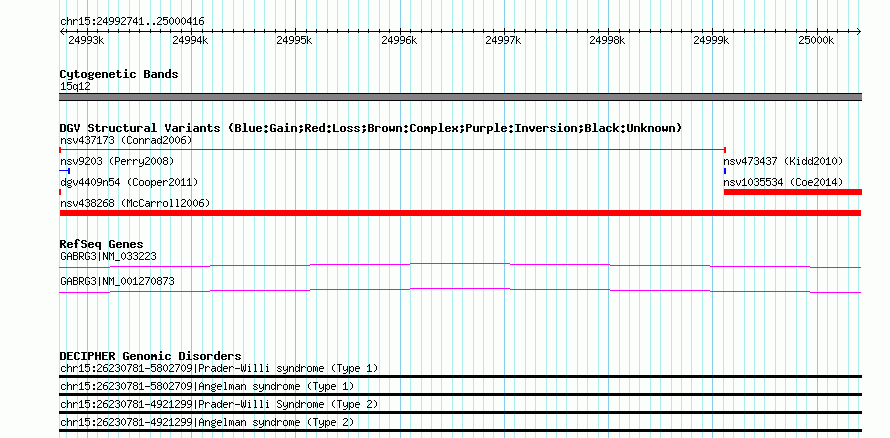
Task: Select Prader-Willi Syndrome (Type 2) entry
Action: click(219, 405)
